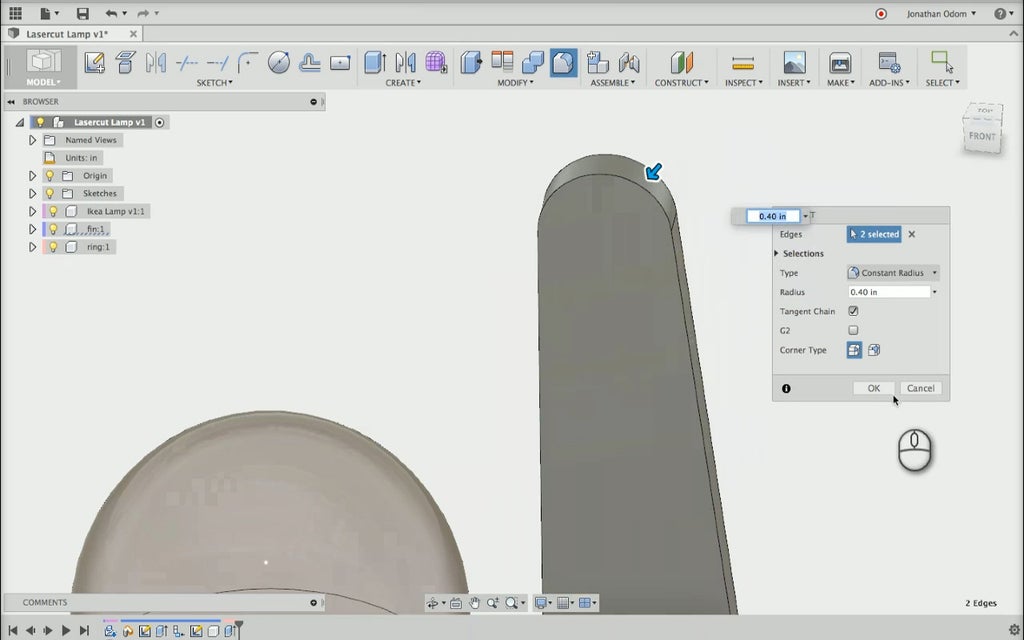Cancel the Fillet dialog
Screen dimensions: 1024x640
[921, 388]
